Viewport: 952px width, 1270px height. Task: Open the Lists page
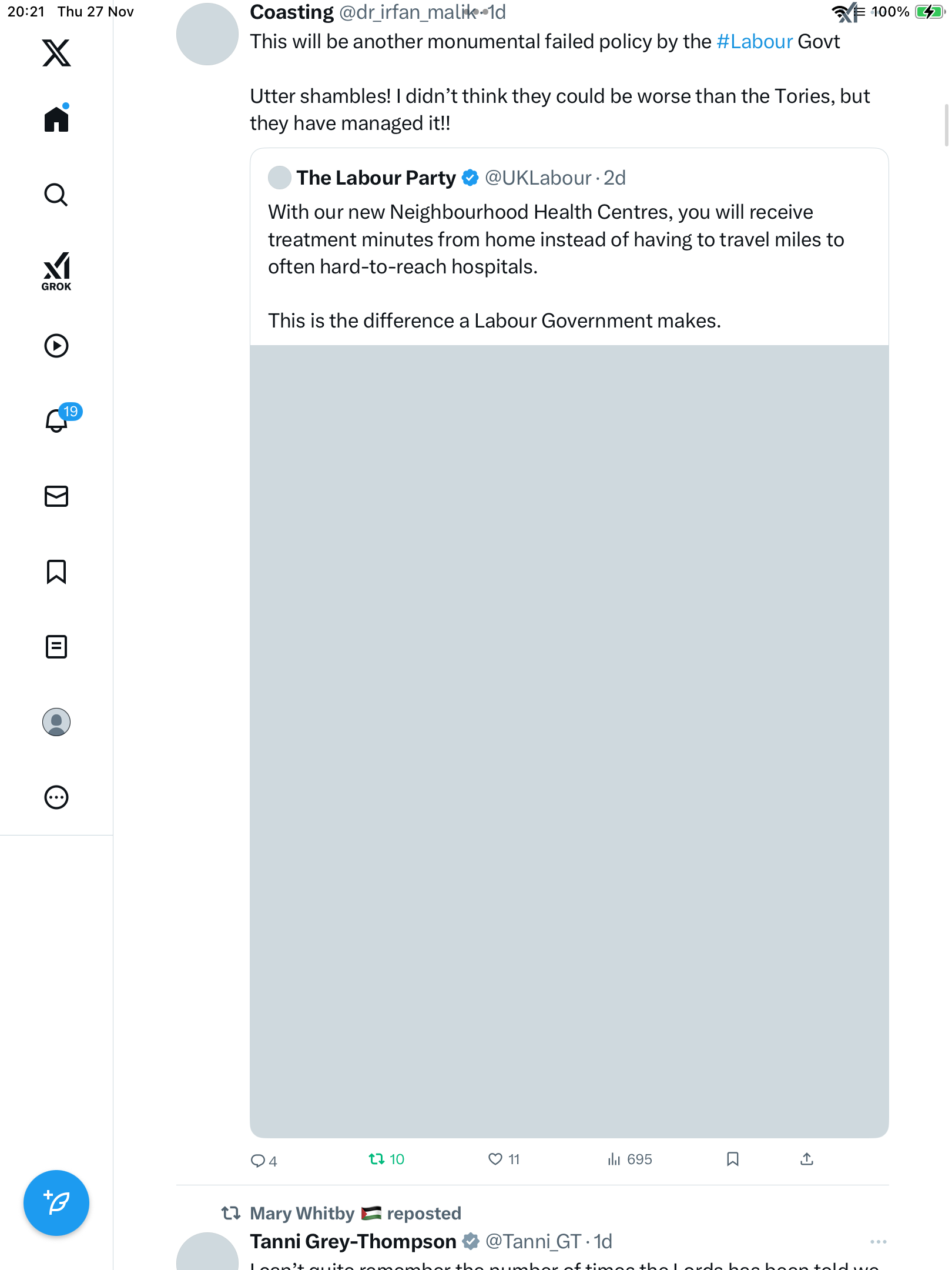[x=56, y=647]
